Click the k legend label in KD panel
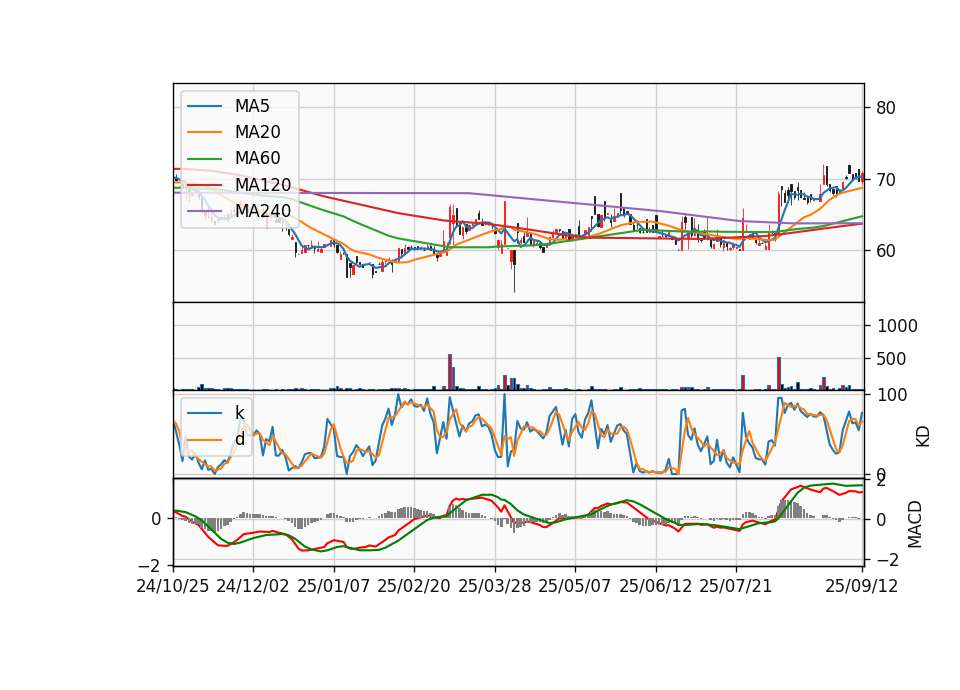The width and height of the screenshot is (960, 690). pyautogui.click(x=239, y=413)
